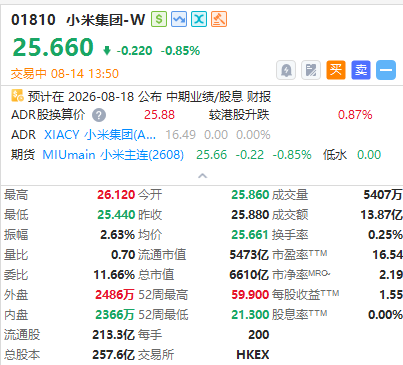The width and height of the screenshot is (403, 365).
Task: Click trading status 交易中 08-14 13:50
Action: [65, 73]
